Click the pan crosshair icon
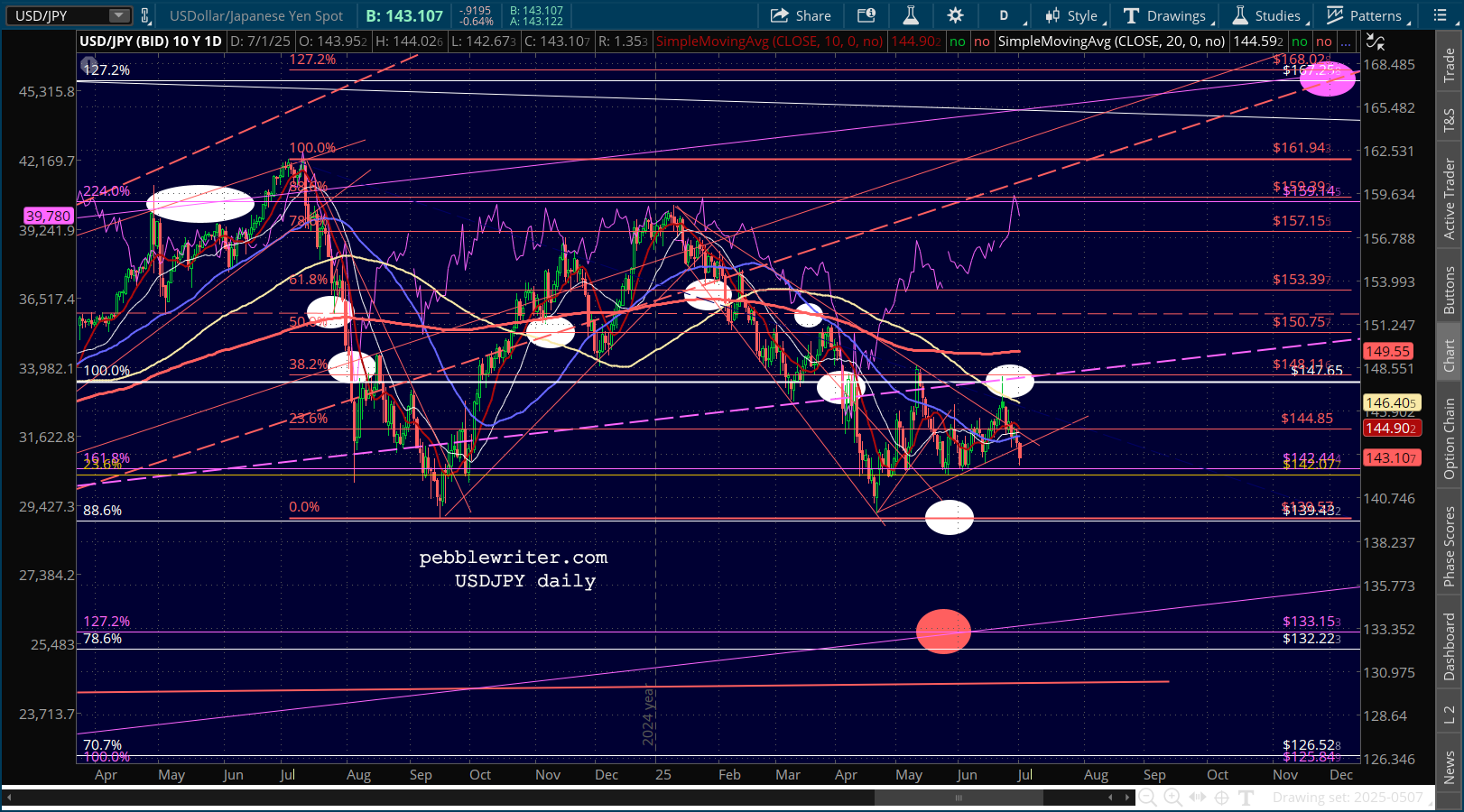This screenshot has width=1464, height=812. (1221, 797)
